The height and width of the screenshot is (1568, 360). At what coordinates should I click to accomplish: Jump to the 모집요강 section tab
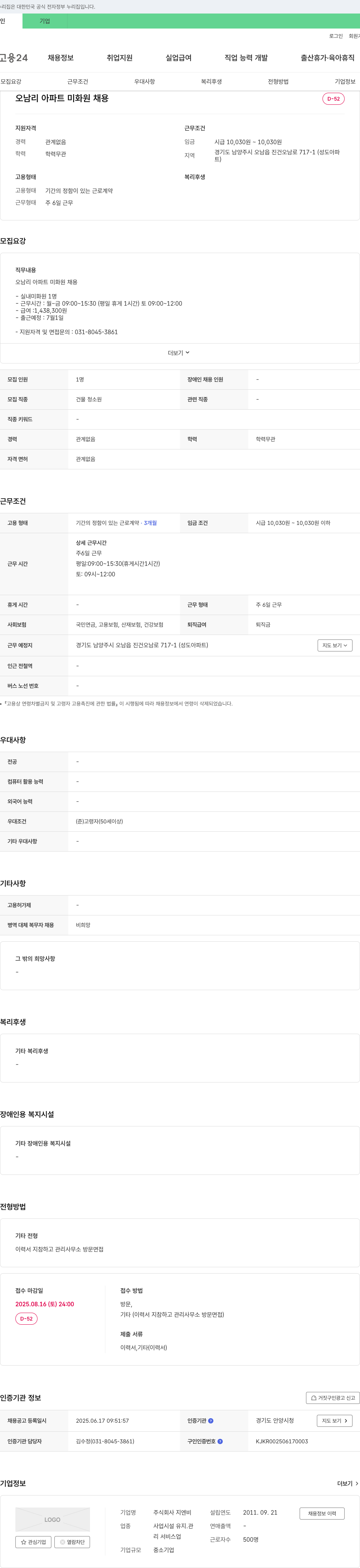[x=11, y=81]
